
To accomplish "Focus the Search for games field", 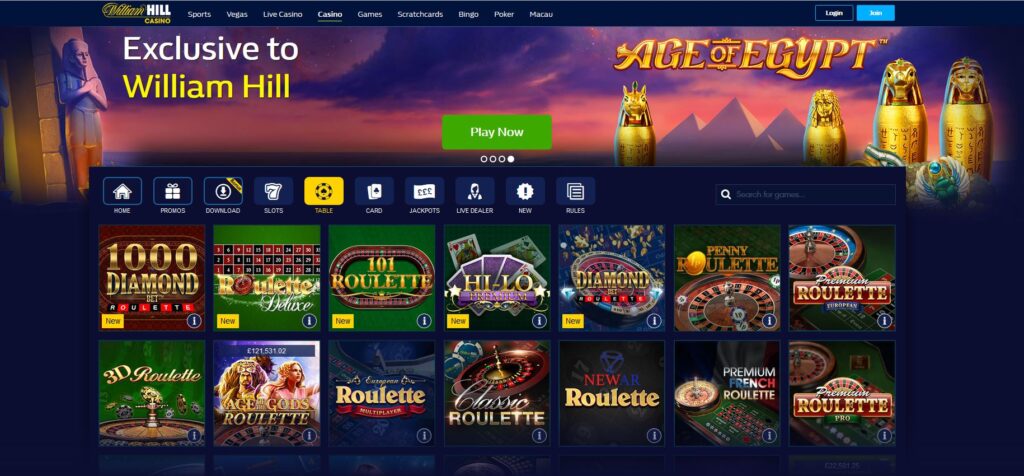I will tap(806, 194).
